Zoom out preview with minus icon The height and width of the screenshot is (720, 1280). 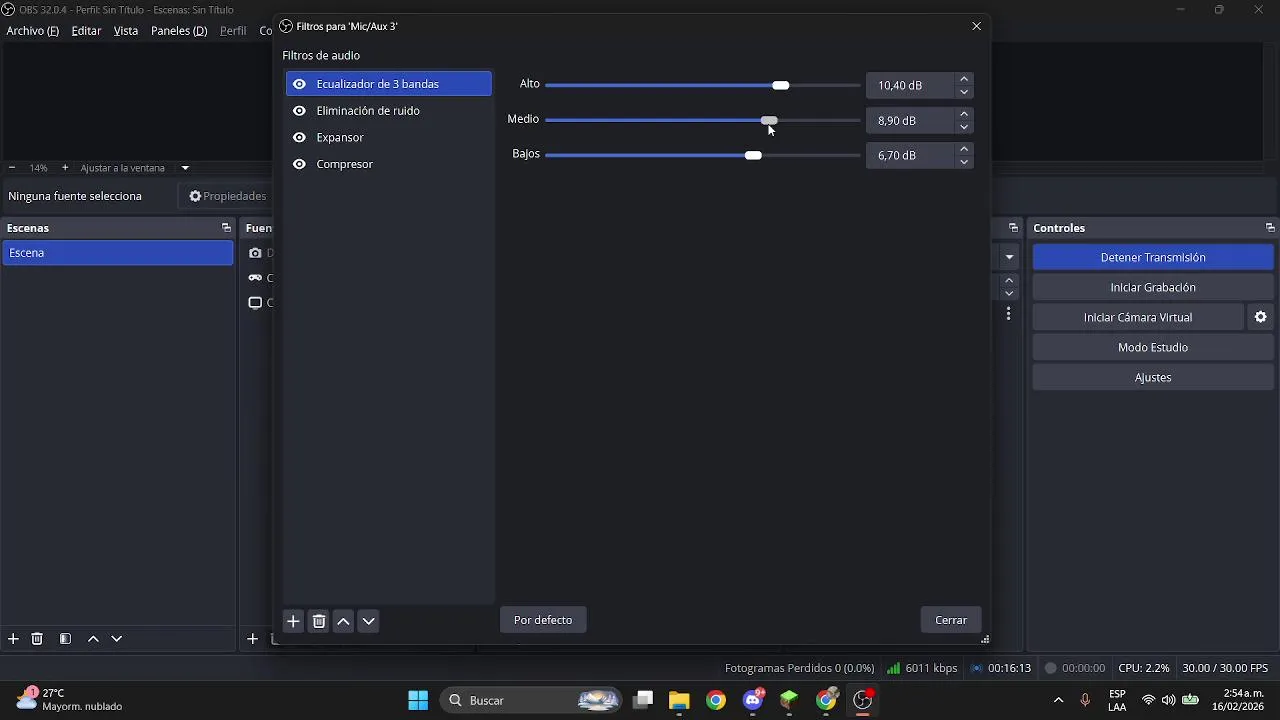point(11,168)
